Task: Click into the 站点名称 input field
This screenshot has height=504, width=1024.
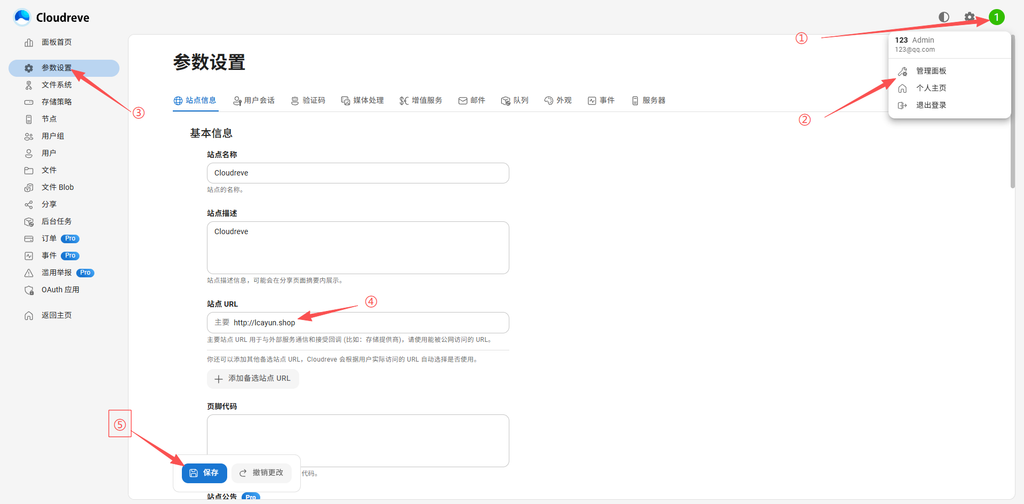Action: (358, 173)
